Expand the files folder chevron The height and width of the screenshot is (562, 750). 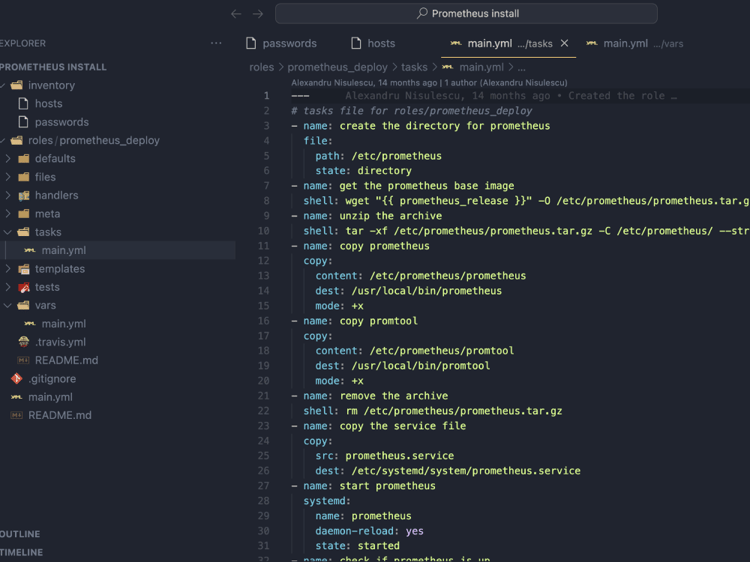[8, 177]
